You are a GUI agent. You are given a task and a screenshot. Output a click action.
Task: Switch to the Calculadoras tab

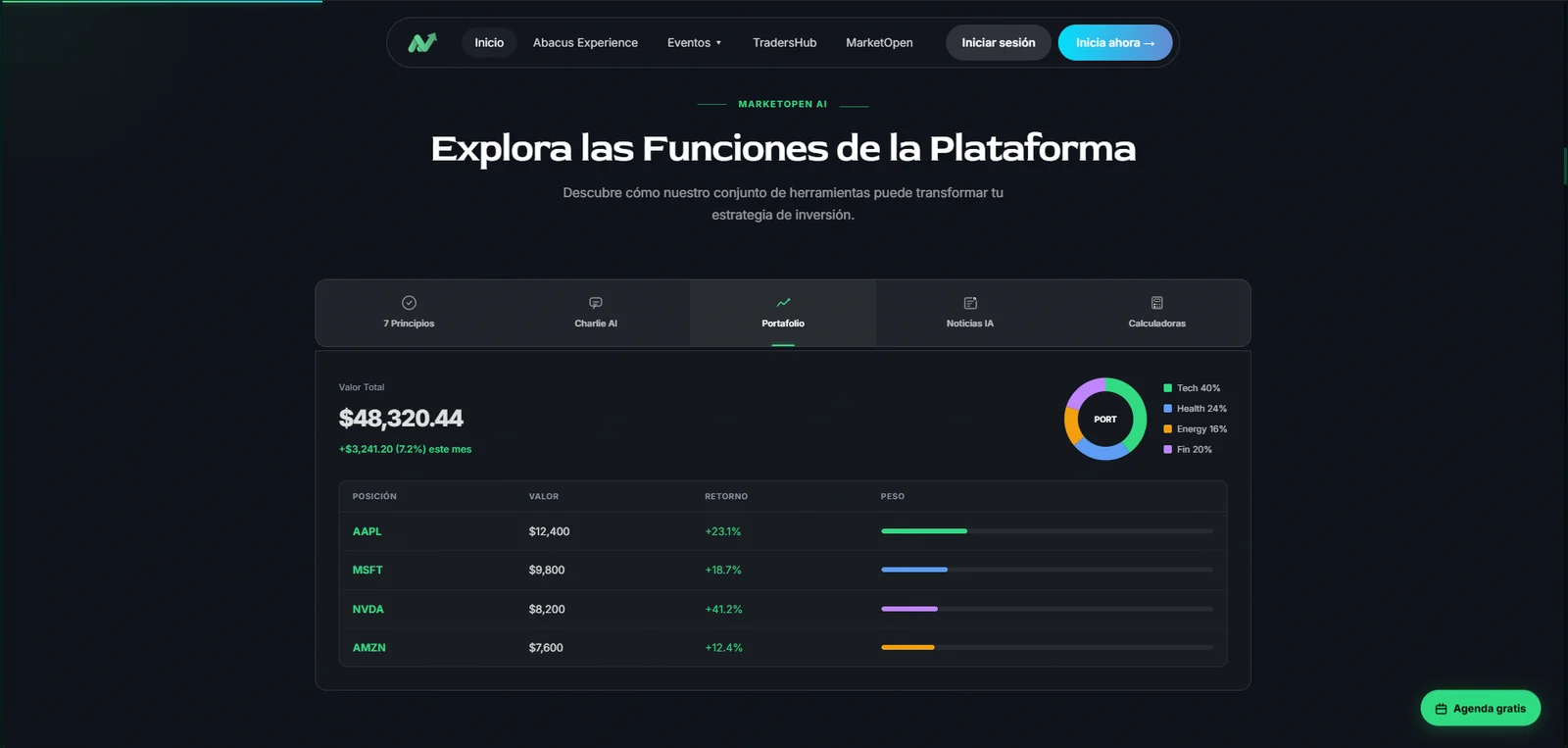(x=1157, y=313)
